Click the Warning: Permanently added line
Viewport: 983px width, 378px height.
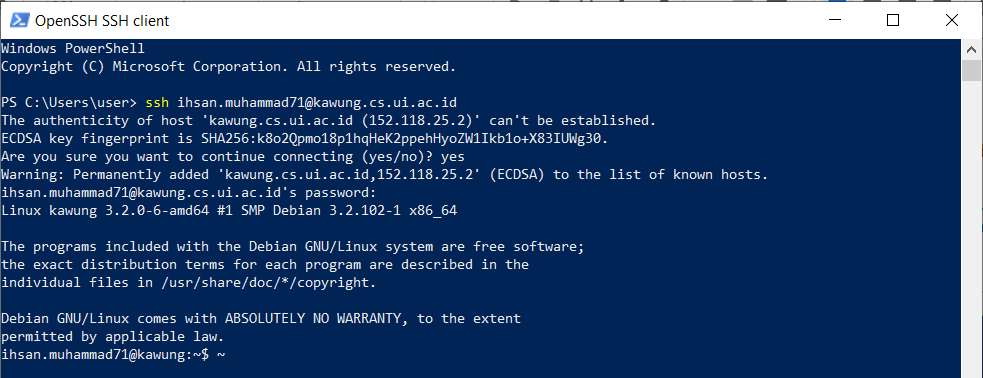point(385,175)
